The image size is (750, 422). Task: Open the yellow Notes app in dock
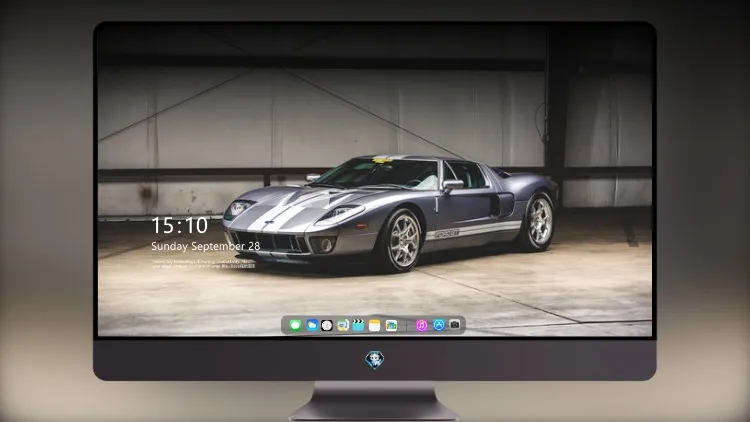point(375,325)
